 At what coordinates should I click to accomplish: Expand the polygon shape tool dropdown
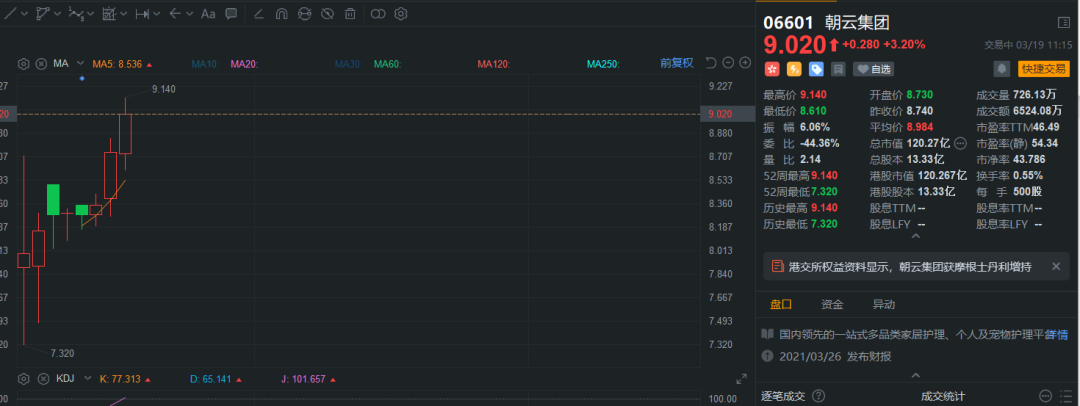(x=57, y=14)
